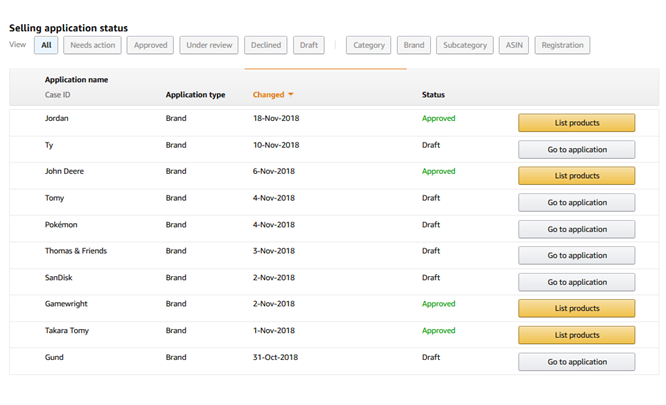
Task: Select the ASIN filter
Action: 512,45
